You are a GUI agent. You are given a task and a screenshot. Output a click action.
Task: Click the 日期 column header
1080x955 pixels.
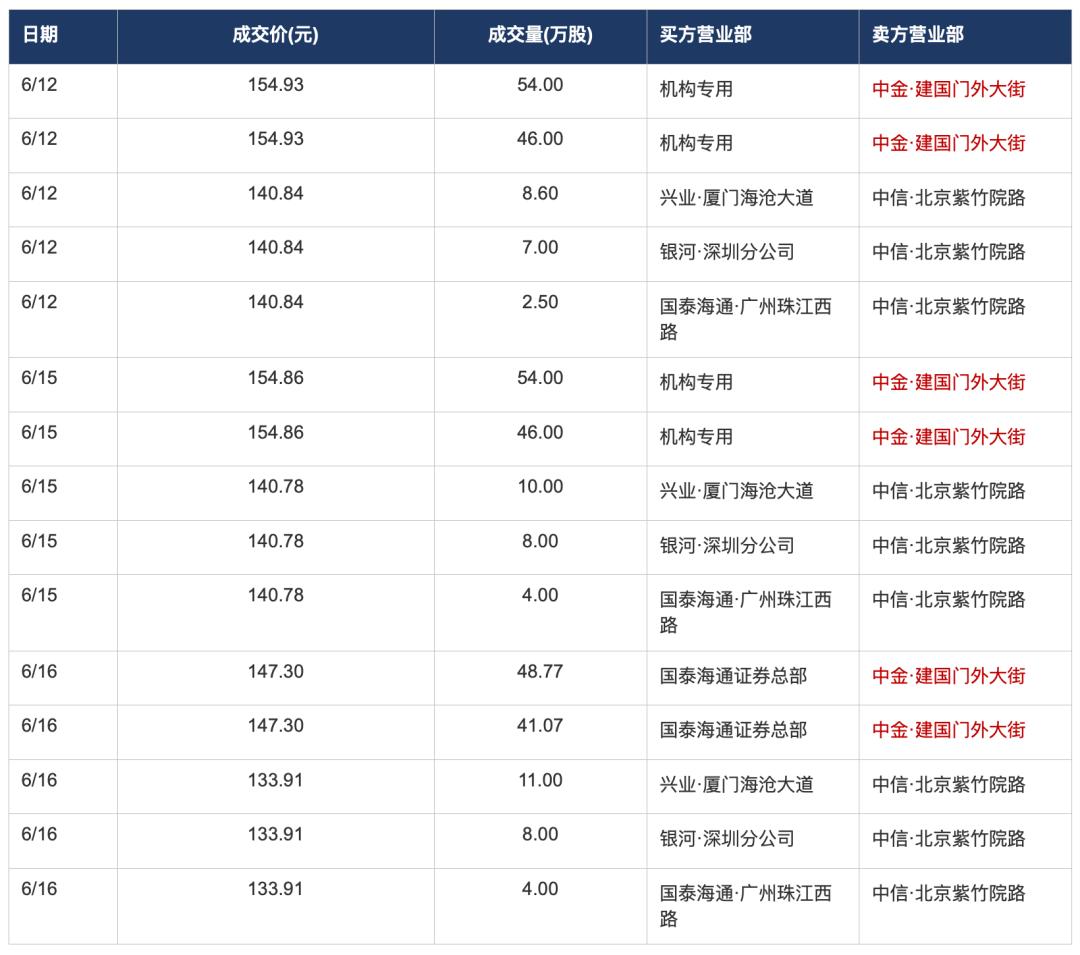[40, 34]
